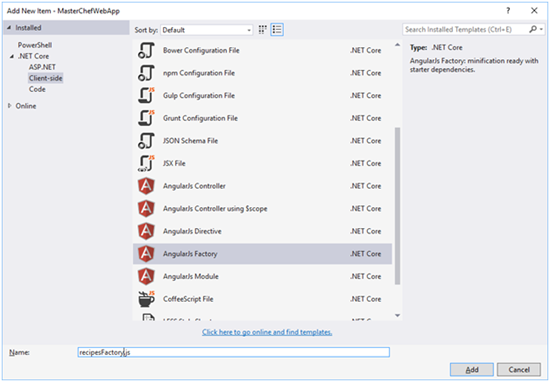The image size is (550, 382).
Task: Select the "JSON Schema File" row text
Action: tap(190, 141)
